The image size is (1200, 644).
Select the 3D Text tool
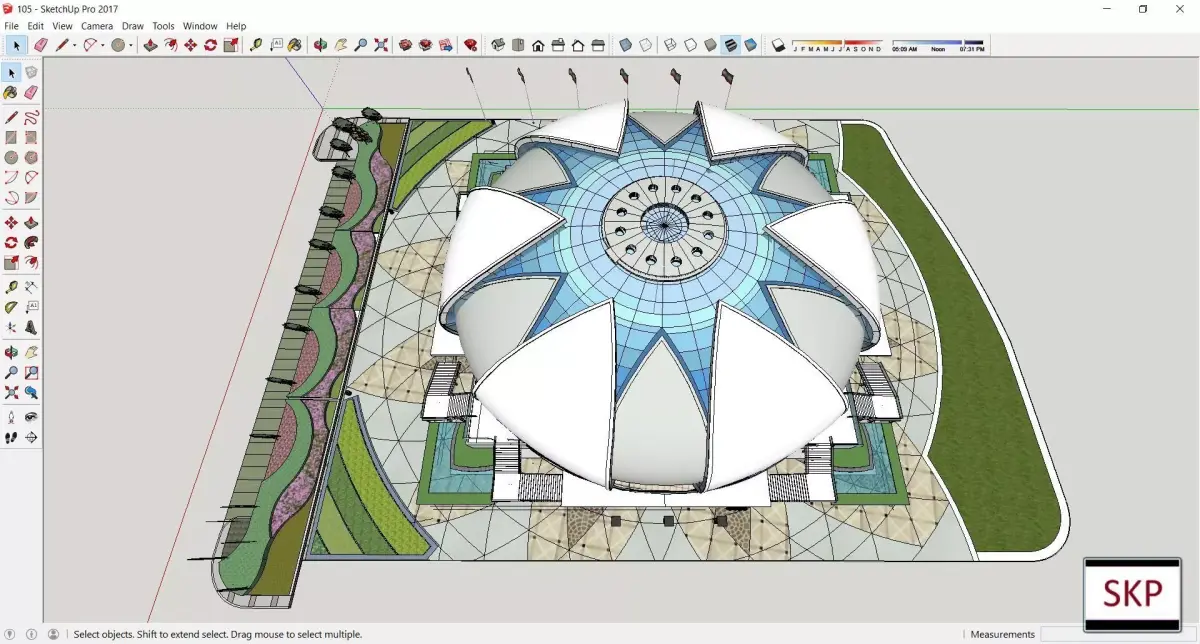[31, 327]
